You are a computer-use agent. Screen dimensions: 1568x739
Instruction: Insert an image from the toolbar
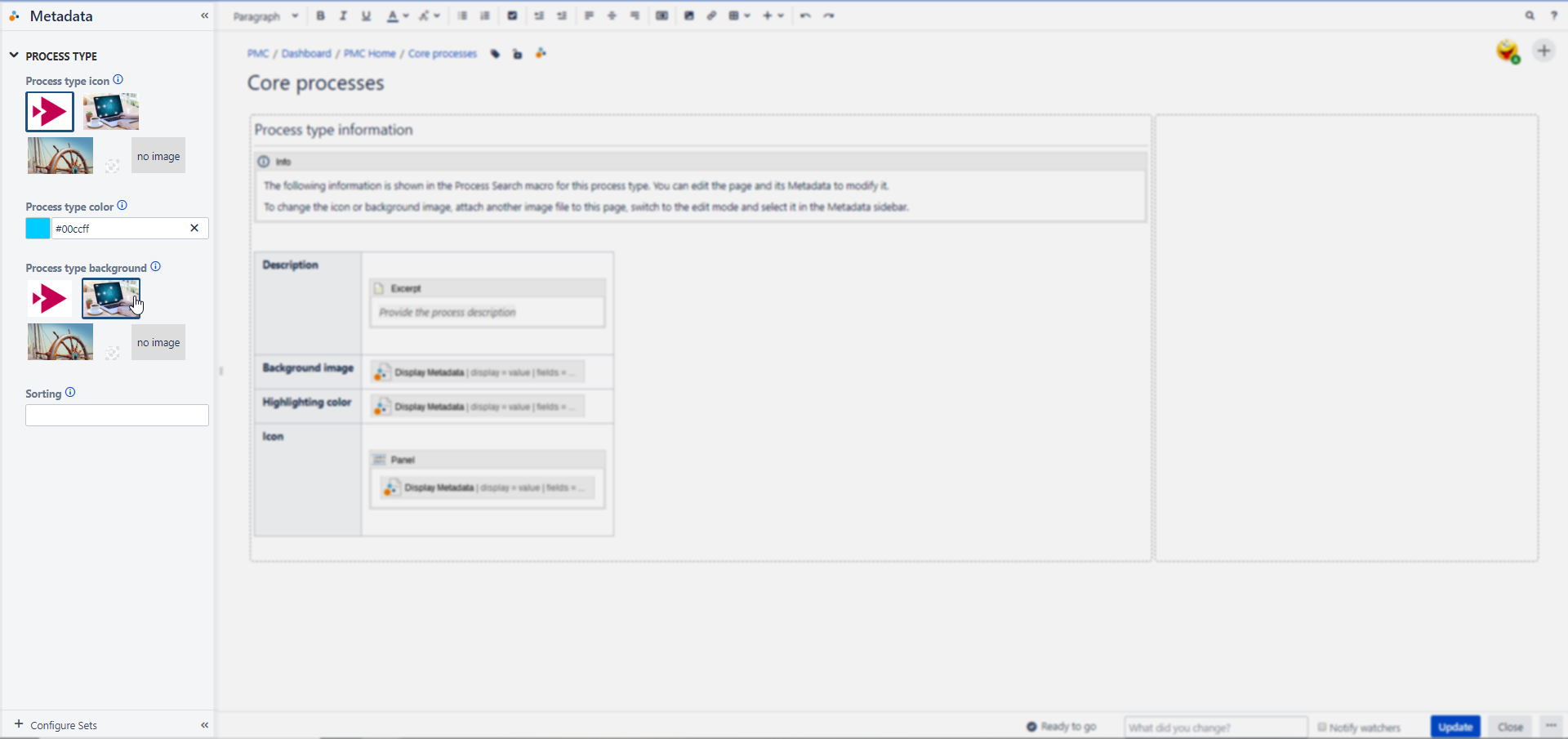point(689,16)
